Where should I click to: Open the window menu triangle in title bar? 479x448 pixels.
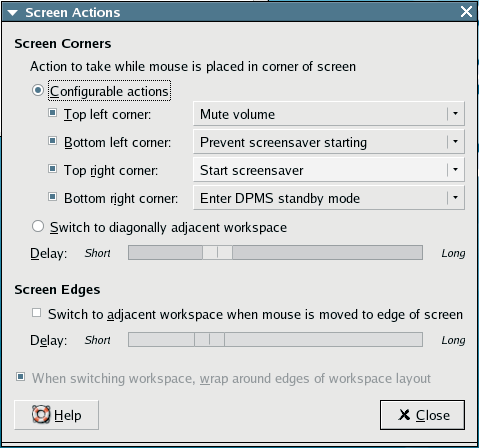[x=12, y=13]
